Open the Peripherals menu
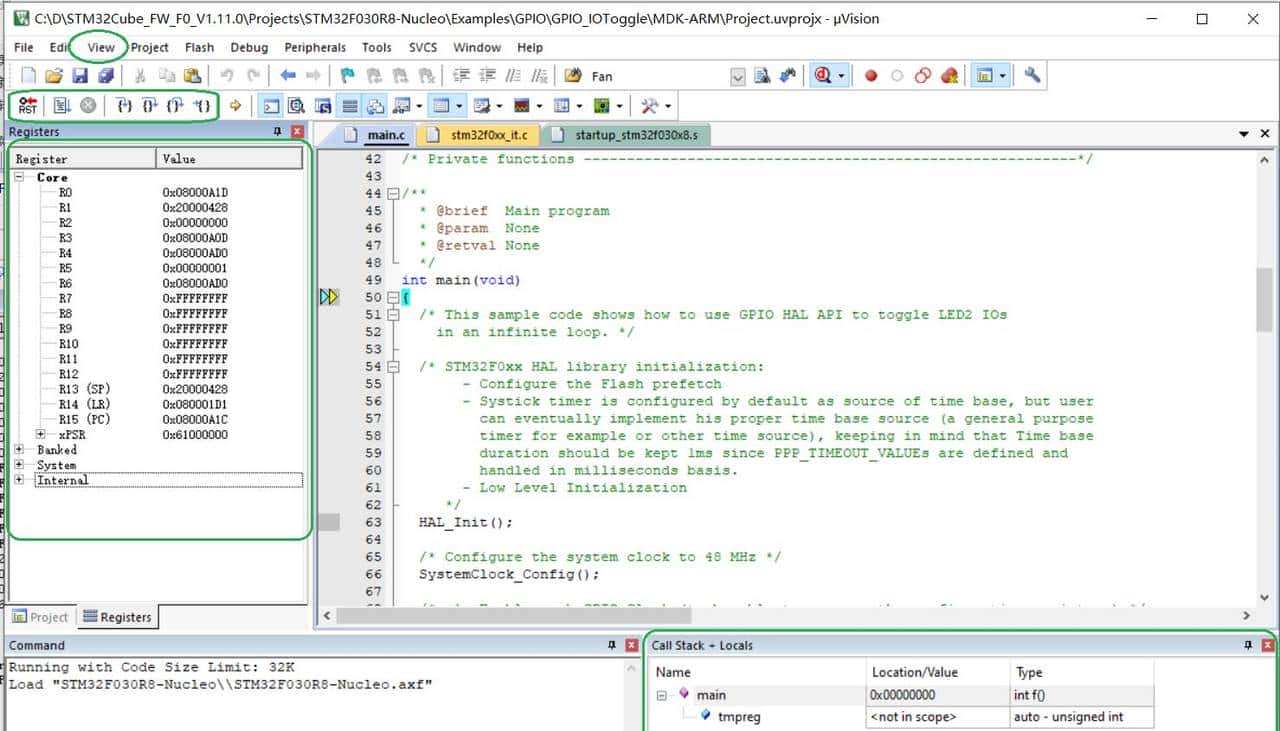The height and width of the screenshot is (731, 1280). point(315,47)
